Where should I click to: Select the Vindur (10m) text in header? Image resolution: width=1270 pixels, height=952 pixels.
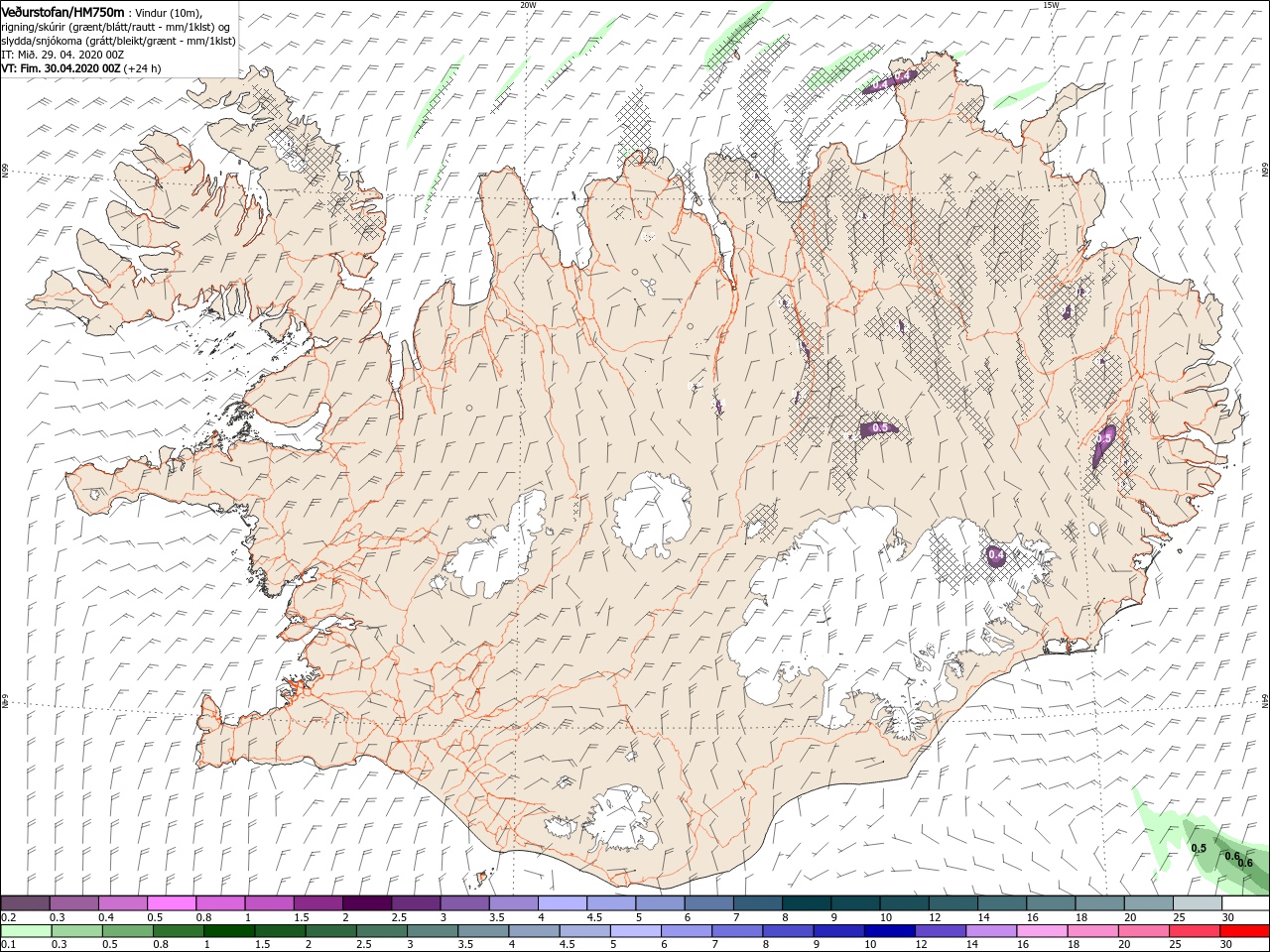[x=167, y=12]
